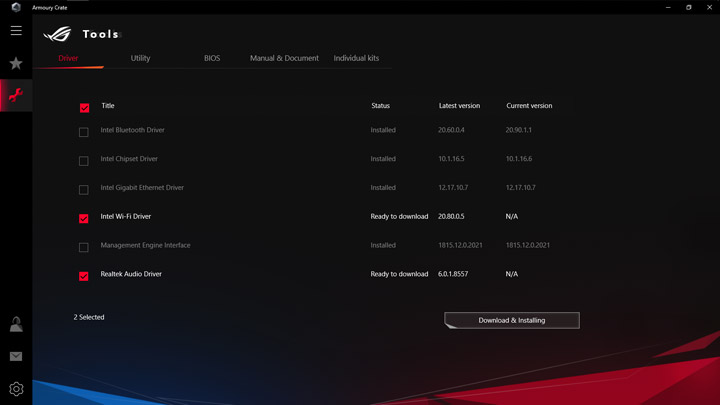Image resolution: width=720 pixels, height=405 pixels.
Task: Click the Status column header
Action: (x=380, y=106)
